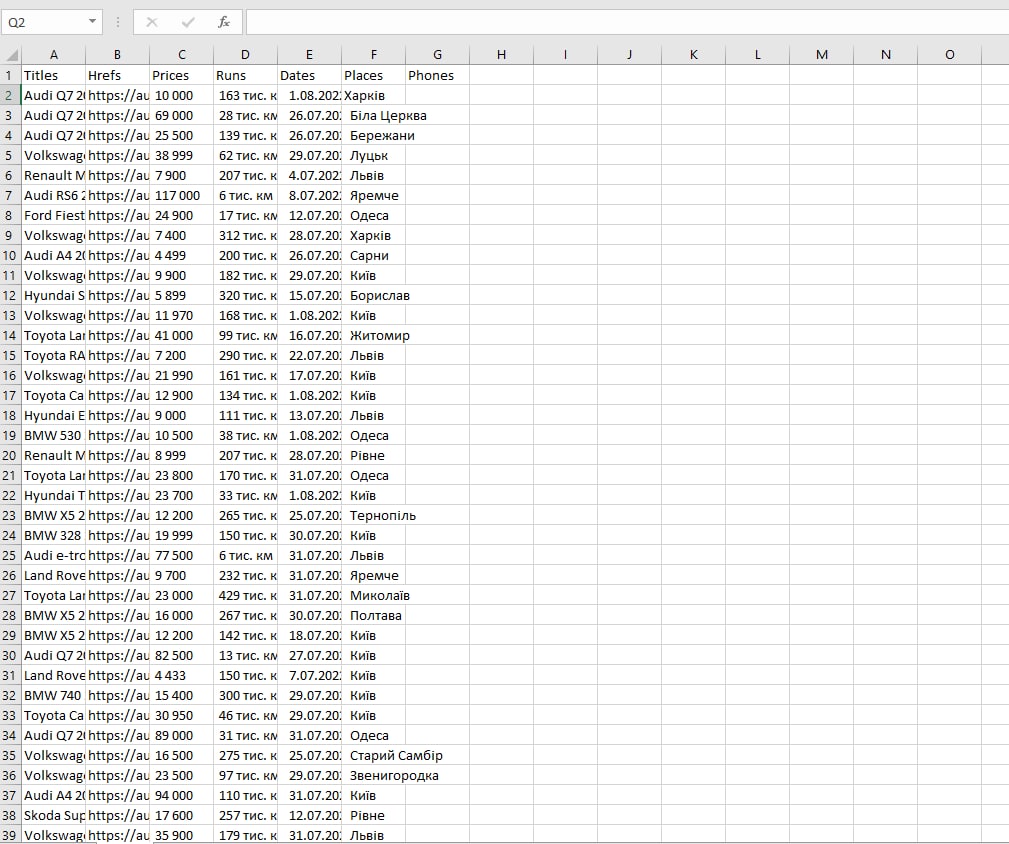Image resolution: width=1009 pixels, height=844 pixels.
Task: Select column G header
Action: 438,55
